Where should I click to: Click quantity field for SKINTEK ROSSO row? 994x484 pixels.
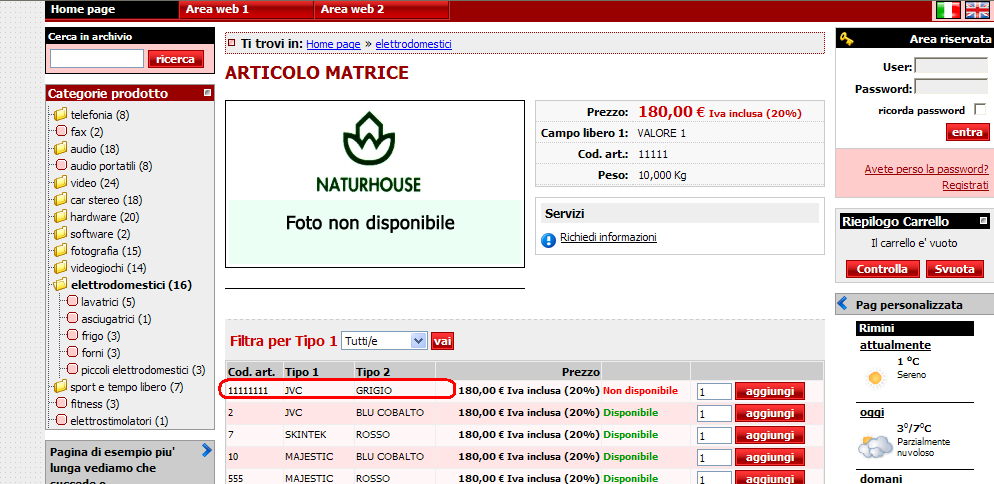[714, 436]
